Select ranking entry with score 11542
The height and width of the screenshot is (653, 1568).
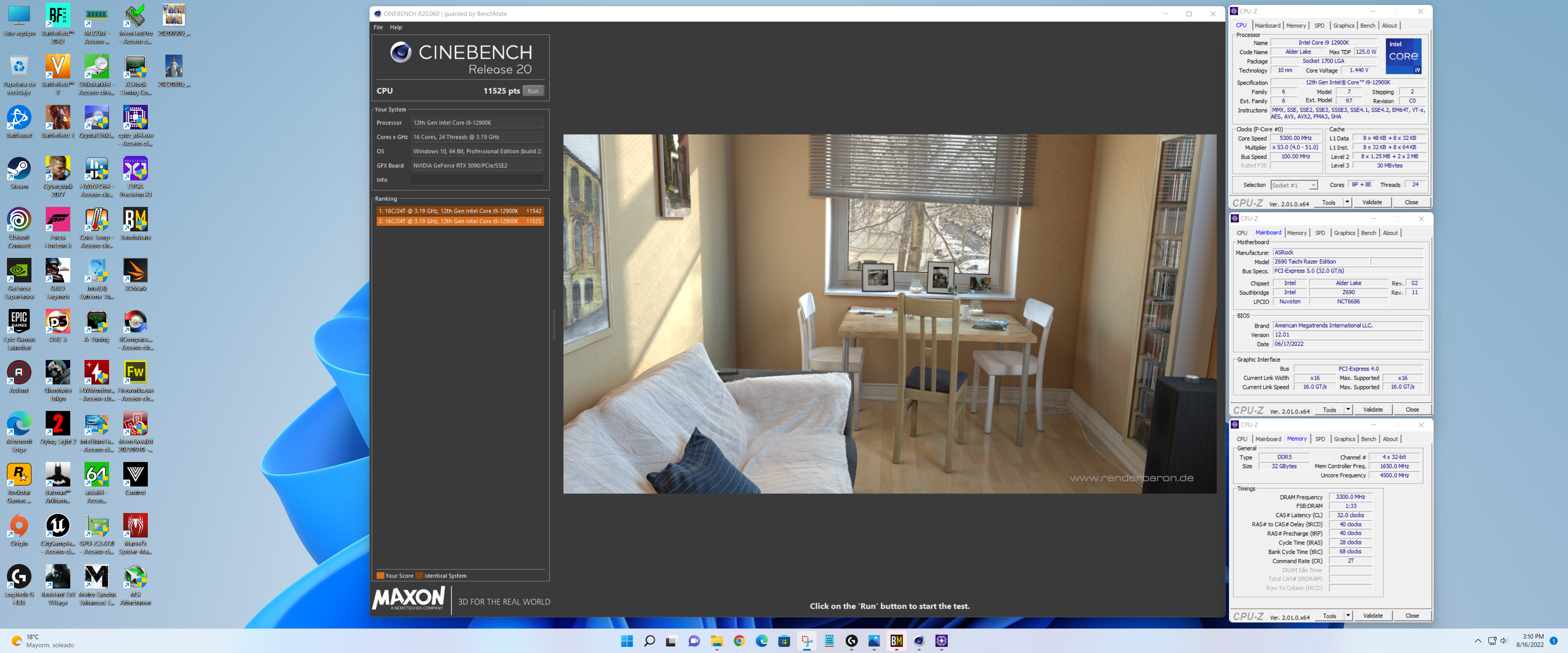(x=459, y=211)
